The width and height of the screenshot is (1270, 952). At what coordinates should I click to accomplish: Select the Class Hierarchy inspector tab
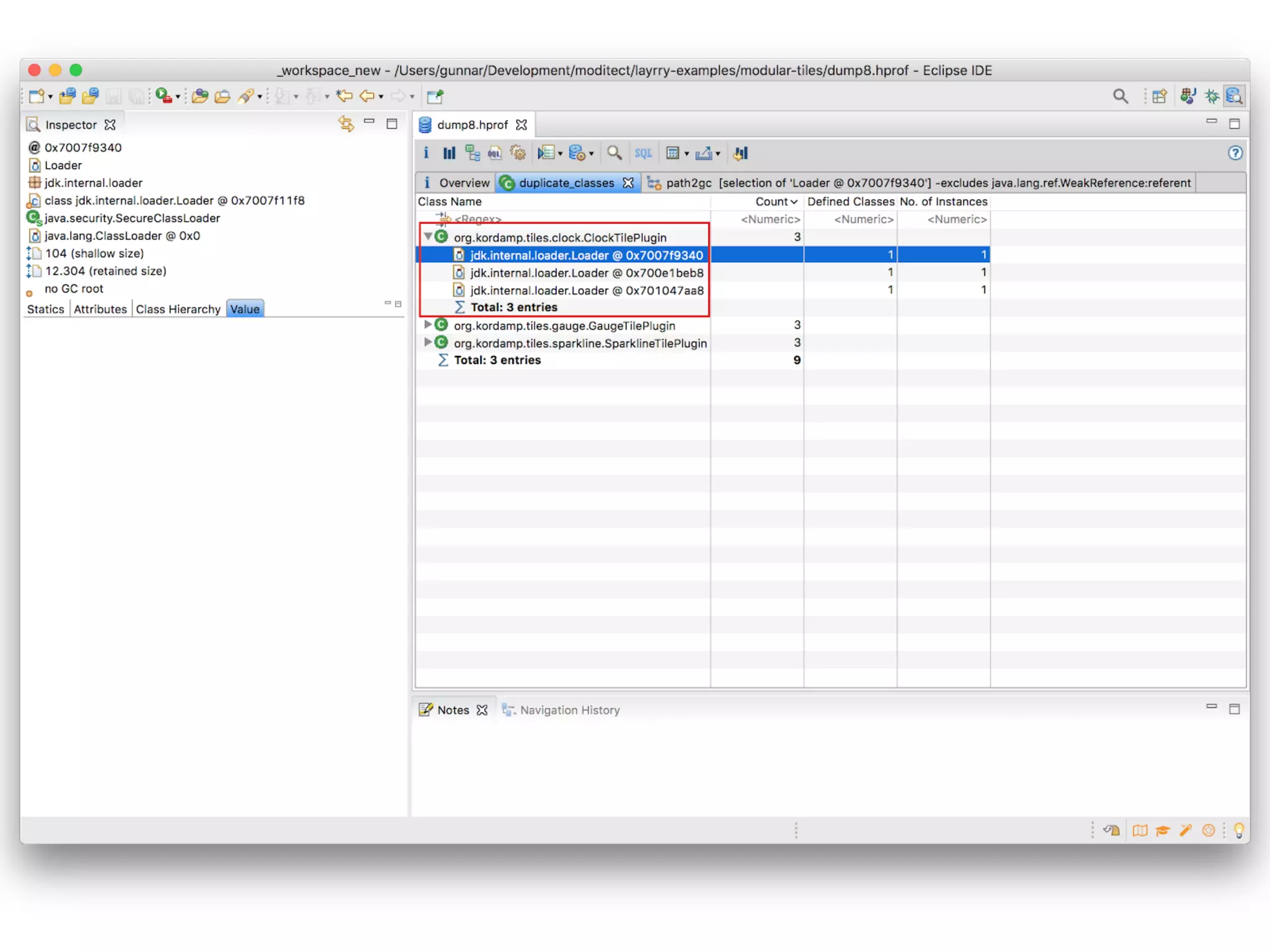[x=178, y=309]
